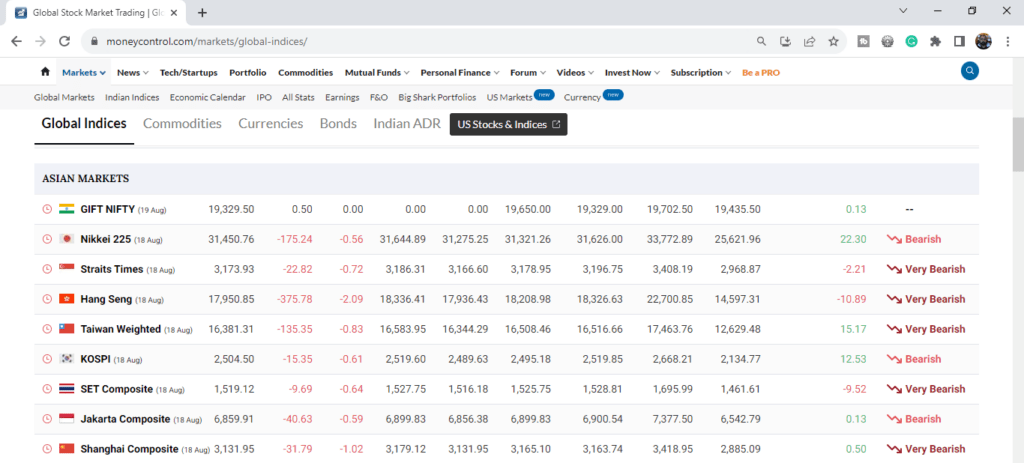
Task: Click the US Stocks & Indices button
Action: [509, 124]
